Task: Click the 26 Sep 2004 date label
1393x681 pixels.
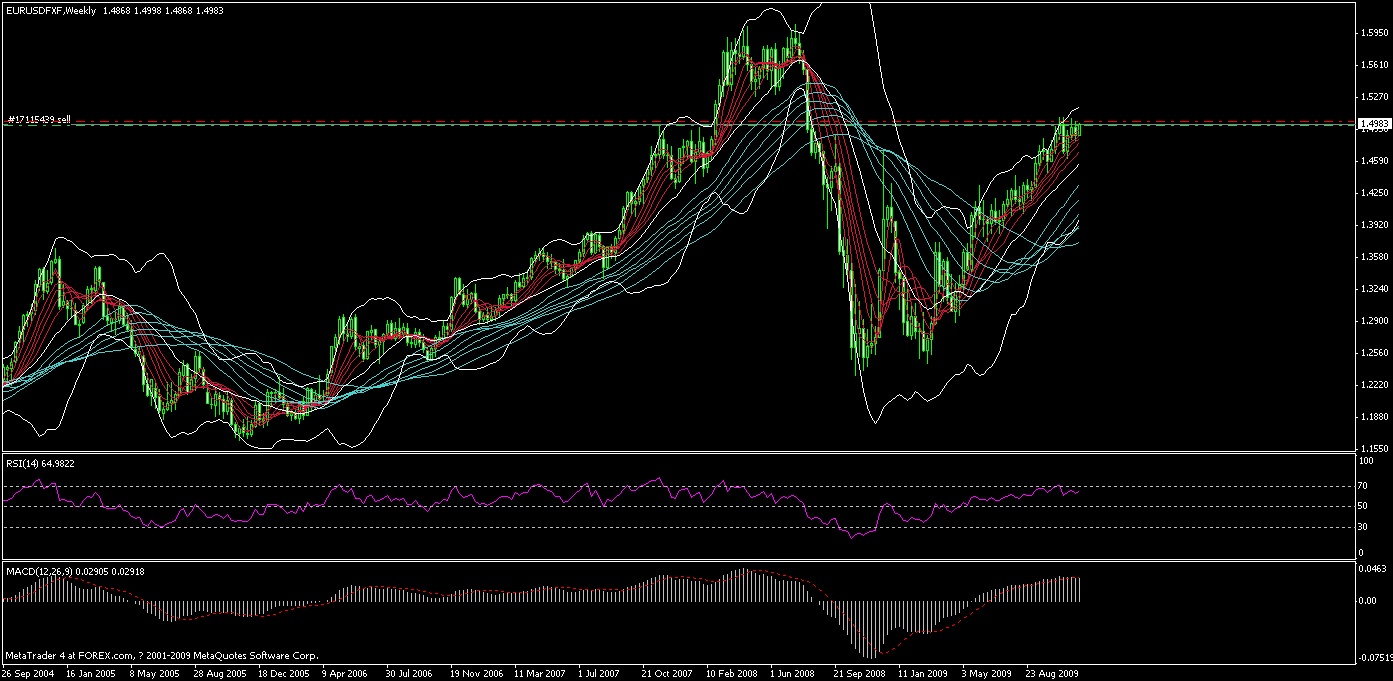Action: coord(31,674)
